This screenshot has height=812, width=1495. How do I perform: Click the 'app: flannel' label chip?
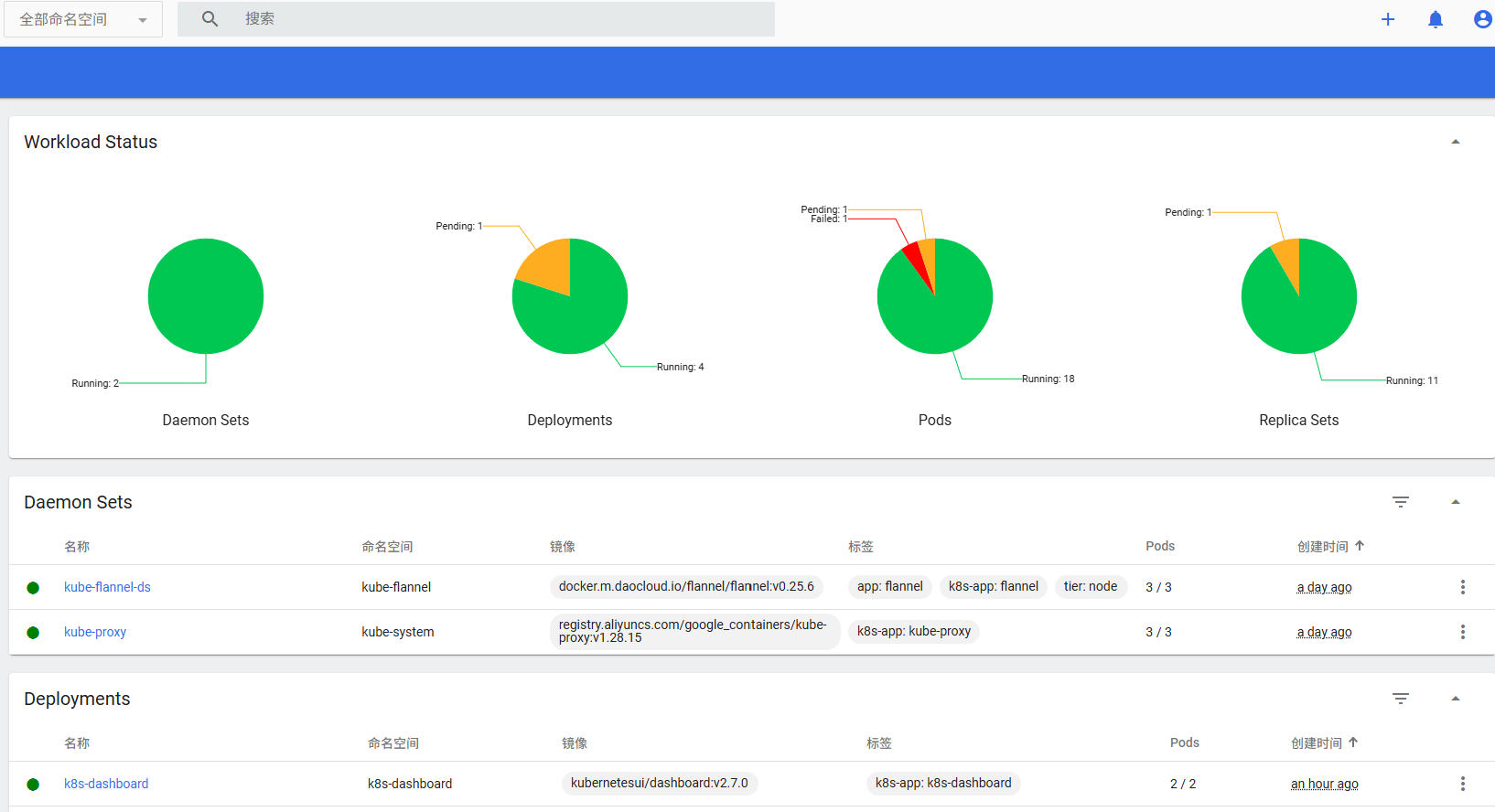pyautogui.click(x=890, y=586)
